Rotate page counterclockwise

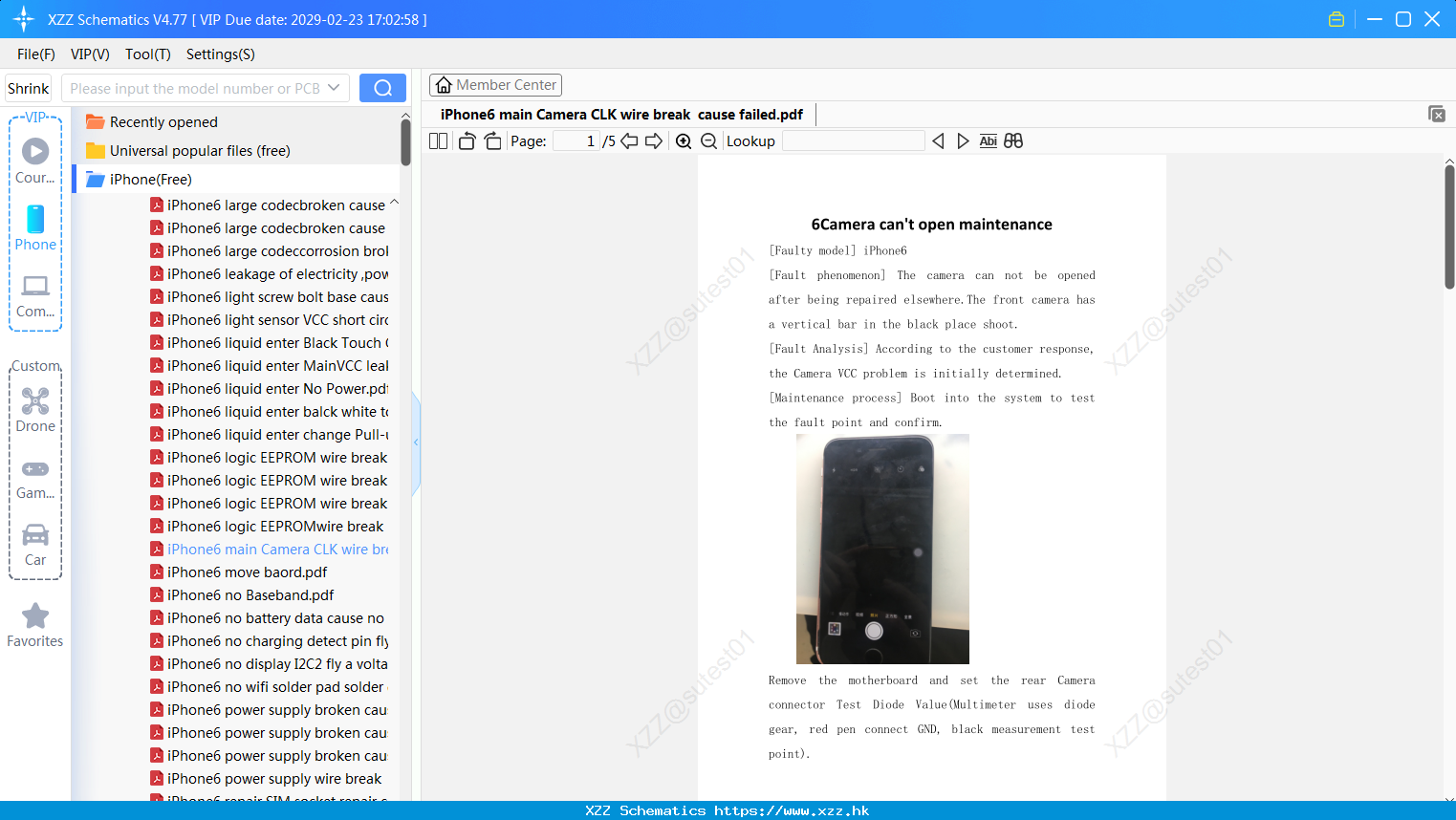click(x=467, y=141)
